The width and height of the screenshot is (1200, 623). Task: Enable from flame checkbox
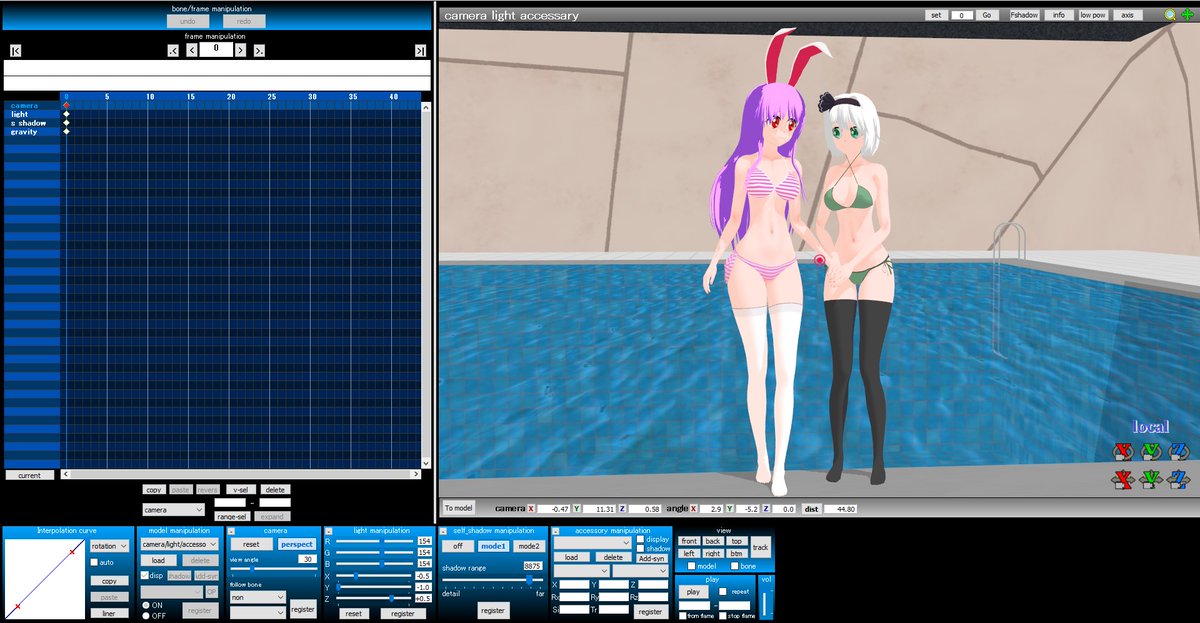tap(682, 616)
